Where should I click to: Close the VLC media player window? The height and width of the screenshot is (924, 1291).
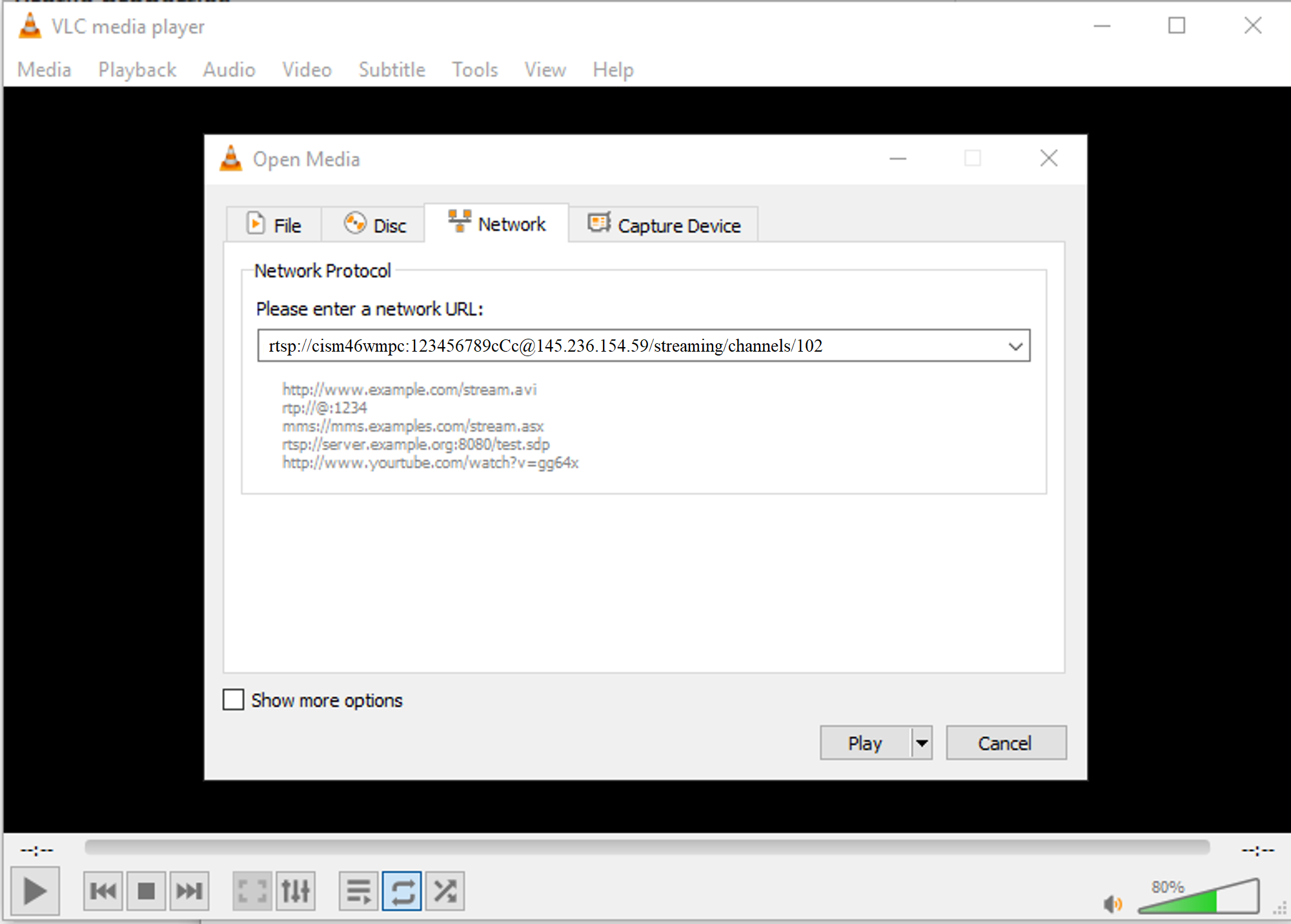coord(1253,26)
